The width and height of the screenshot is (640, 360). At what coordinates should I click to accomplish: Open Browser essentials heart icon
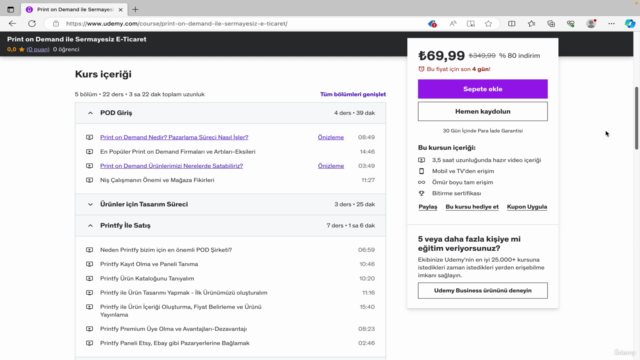coord(571,24)
